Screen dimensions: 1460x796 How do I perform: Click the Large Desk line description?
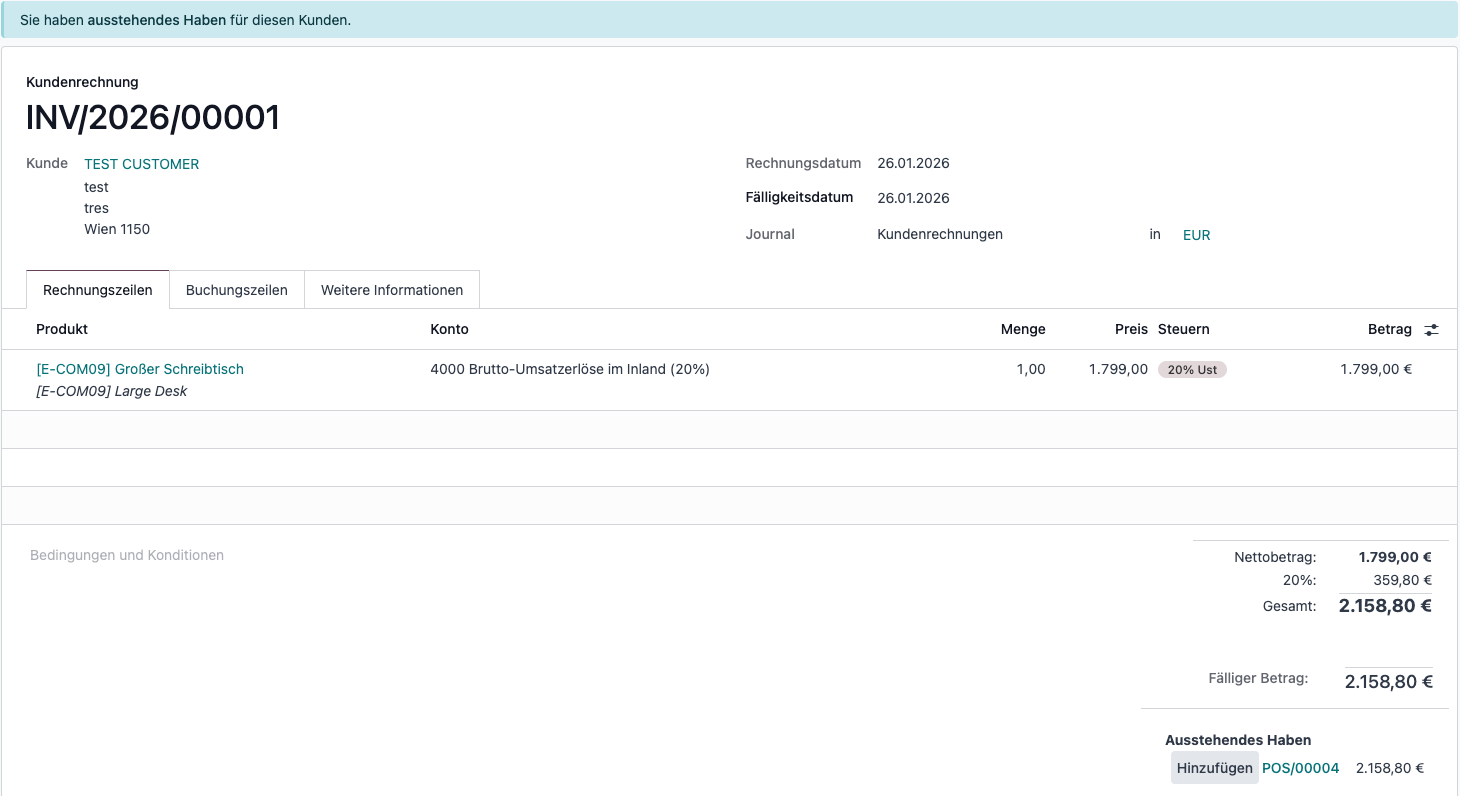112,391
